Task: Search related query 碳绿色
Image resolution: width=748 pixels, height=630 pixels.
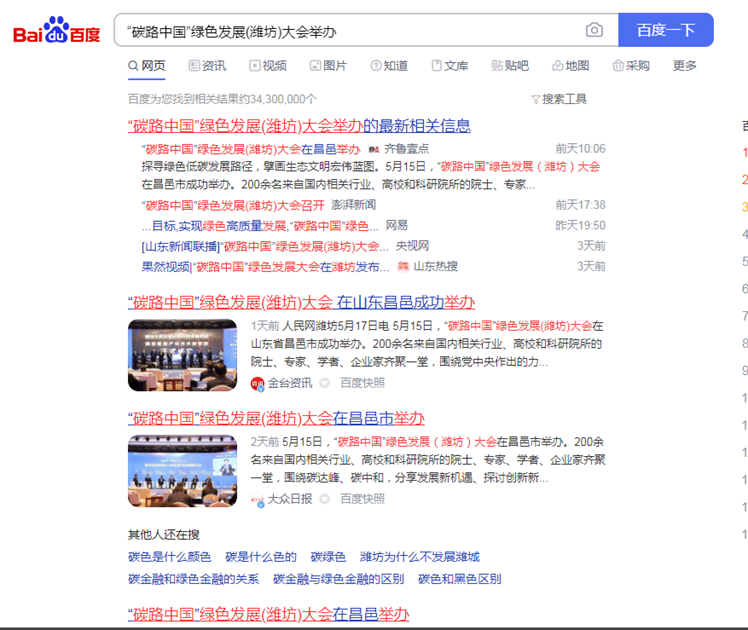Action: pos(328,557)
